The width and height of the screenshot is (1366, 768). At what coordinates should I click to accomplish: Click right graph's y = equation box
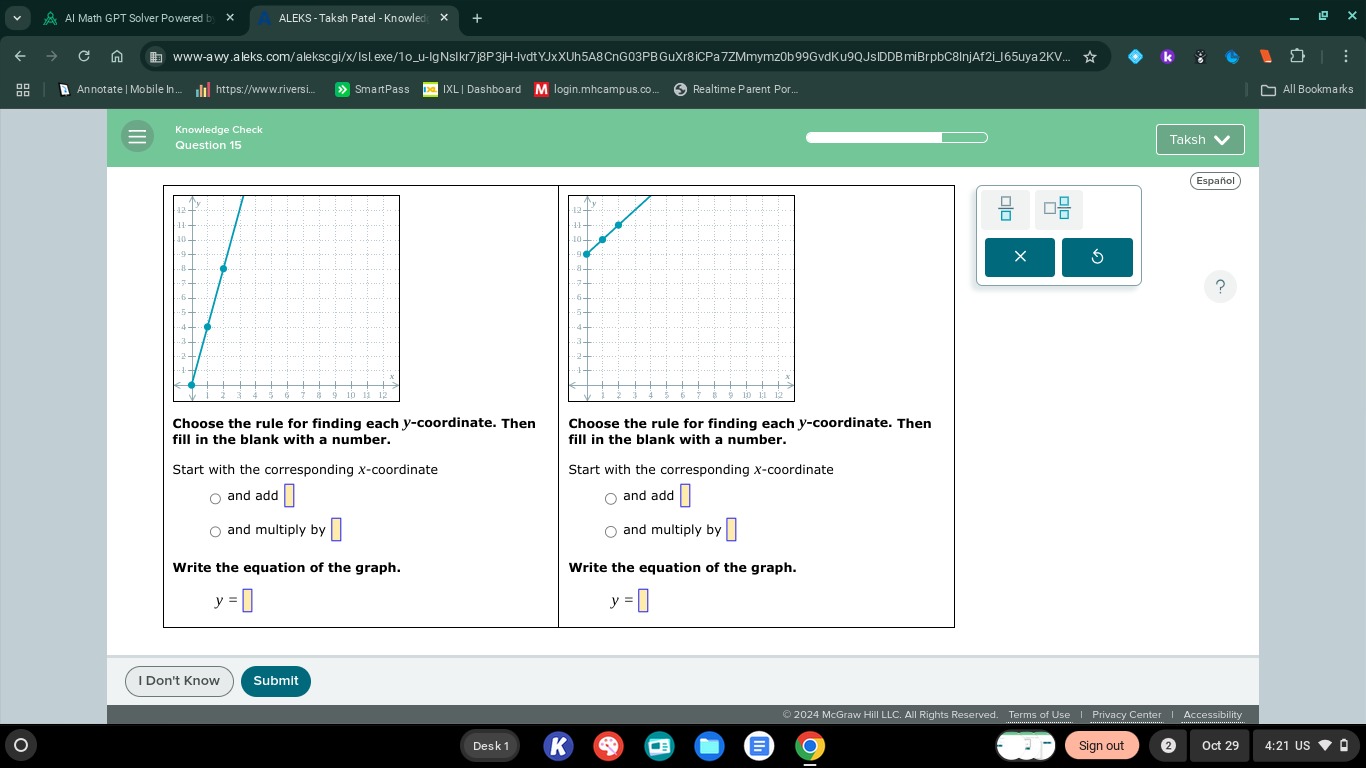pyautogui.click(x=643, y=600)
